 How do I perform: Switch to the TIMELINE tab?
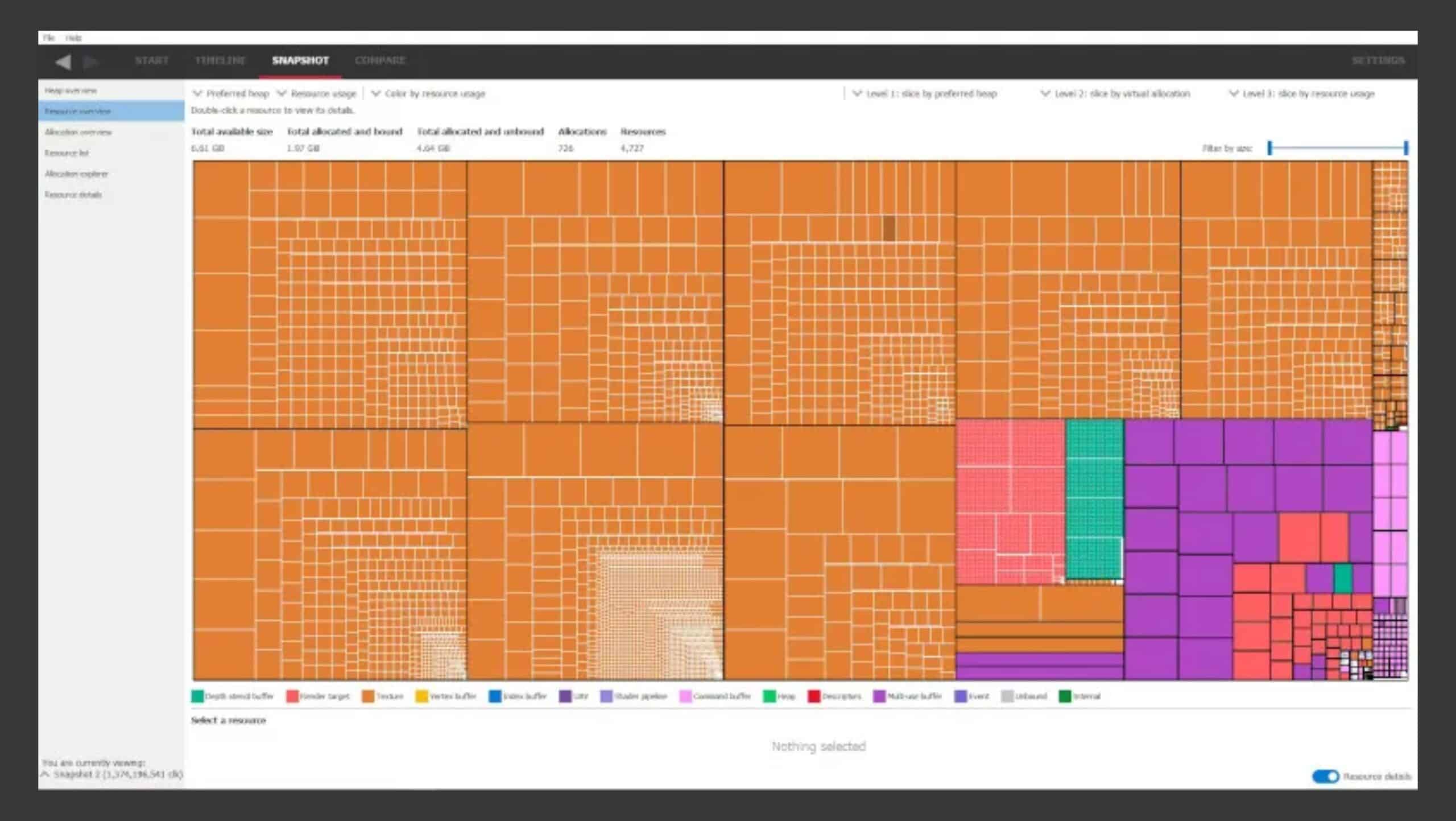[220, 60]
